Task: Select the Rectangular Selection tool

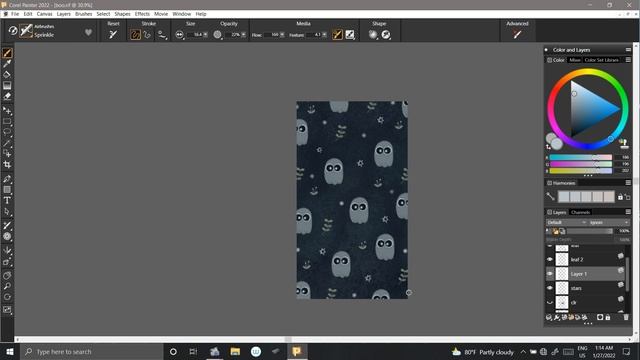Action: pyautogui.click(x=7, y=121)
